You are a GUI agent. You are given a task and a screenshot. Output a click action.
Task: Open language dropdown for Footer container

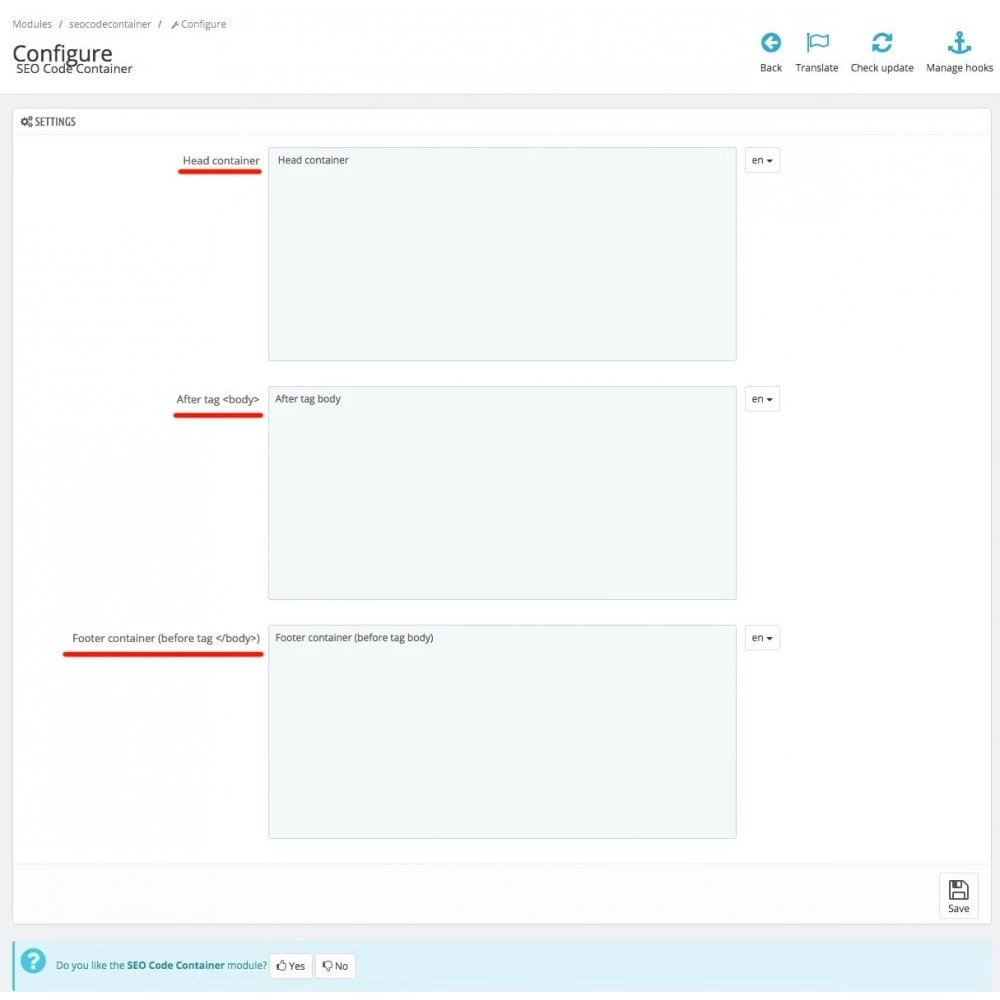click(x=762, y=637)
